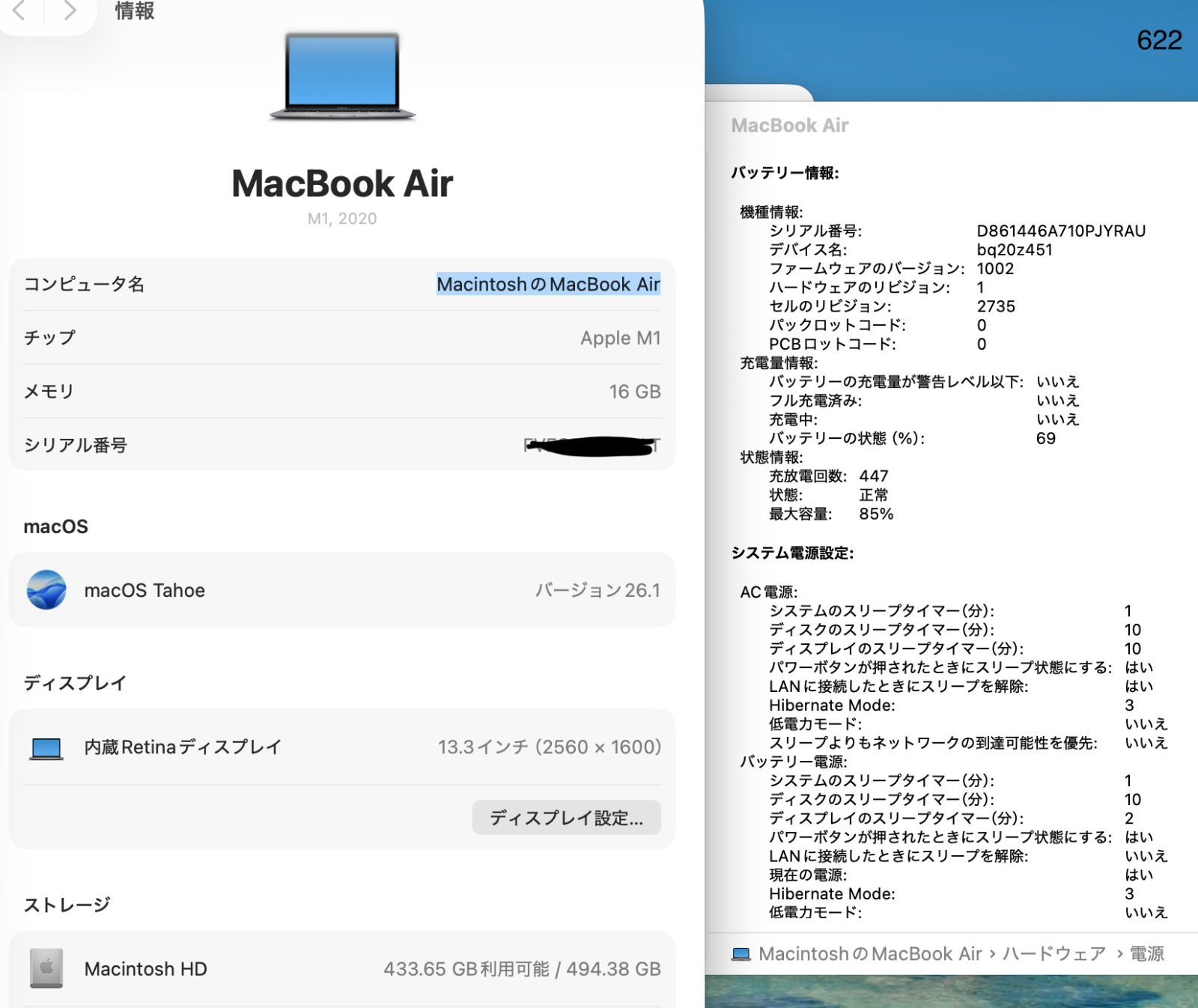Click the battery serial number D861446A710PJYRAU
Screen dimensions: 1198x1008
(1061, 231)
